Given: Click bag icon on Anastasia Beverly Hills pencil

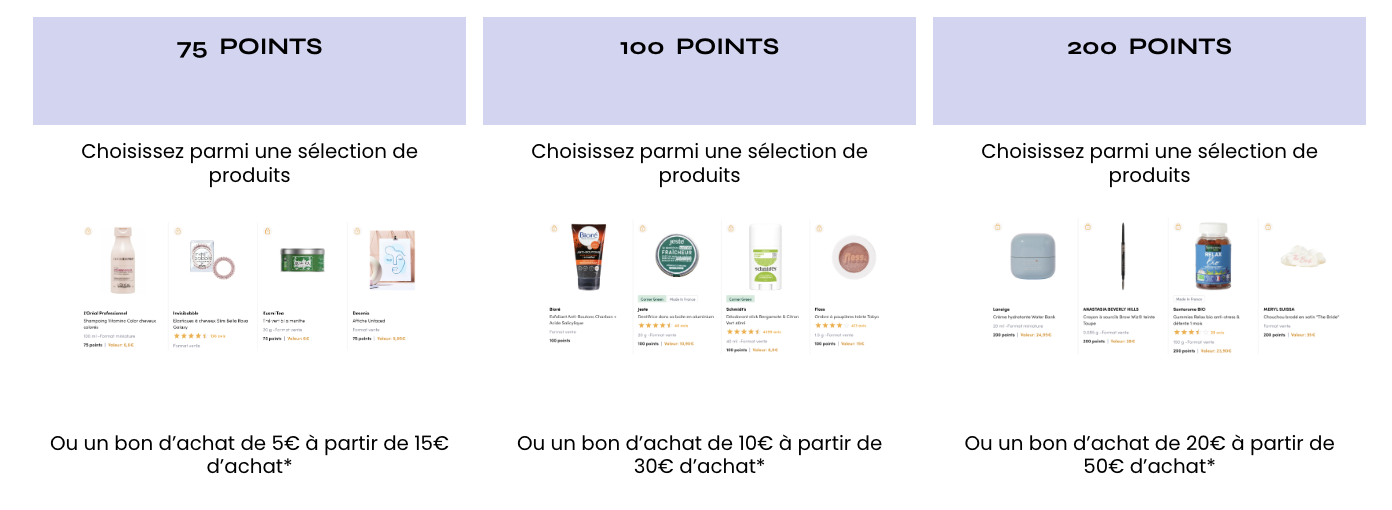Looking at the screenshot, I should click(1087, 227).
